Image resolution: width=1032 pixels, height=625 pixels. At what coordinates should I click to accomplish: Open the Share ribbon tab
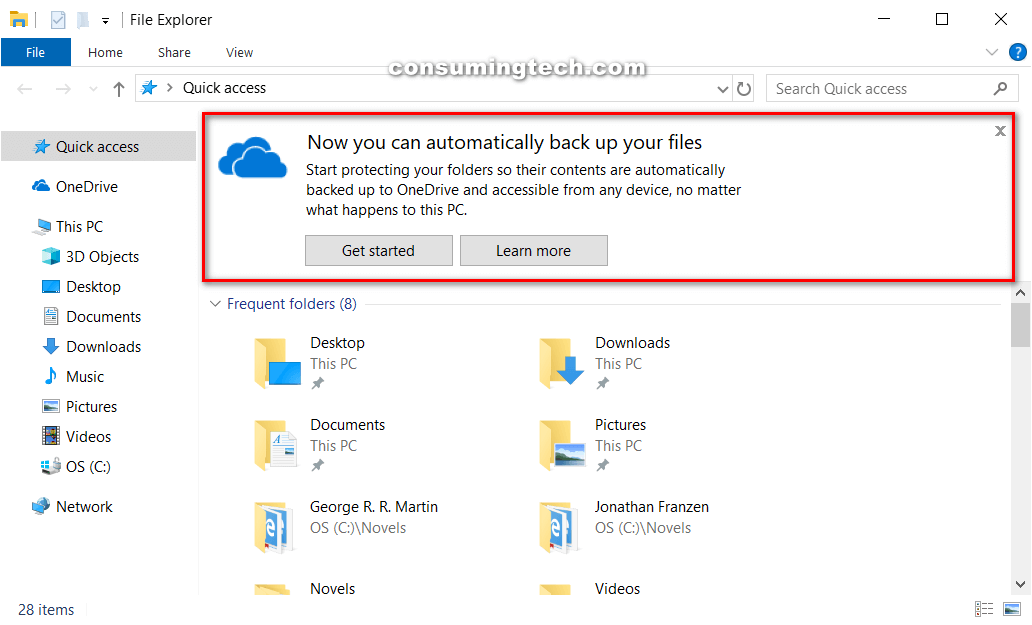(x=173, y=52)
